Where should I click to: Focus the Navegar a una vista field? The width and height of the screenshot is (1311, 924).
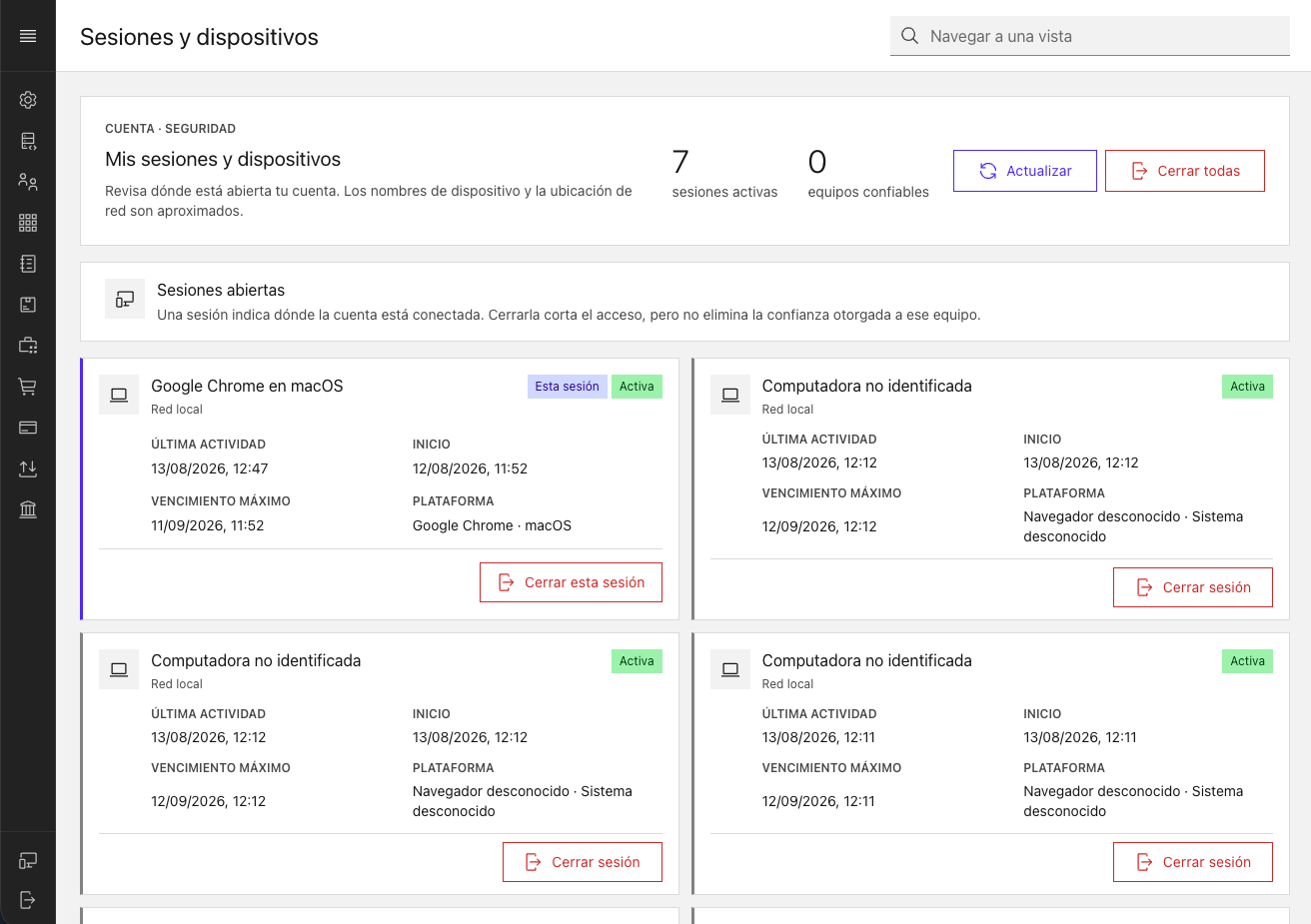(1090, 36)
